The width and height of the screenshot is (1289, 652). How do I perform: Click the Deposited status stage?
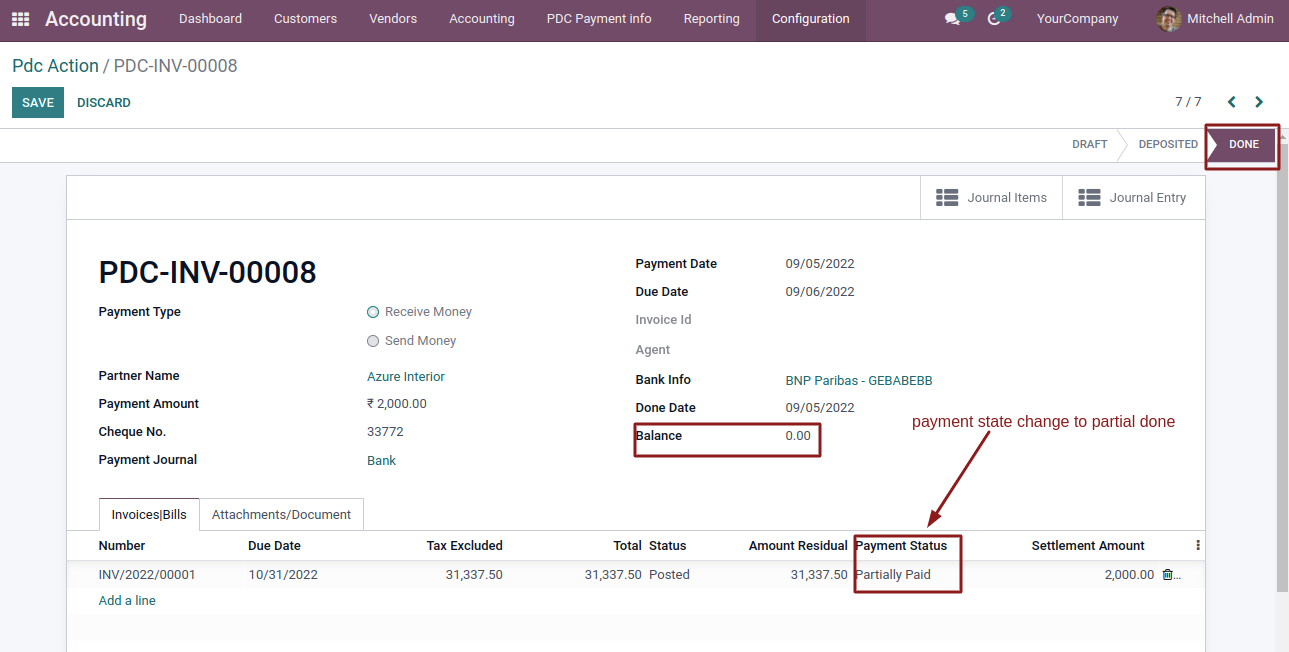coord(1167,145)
